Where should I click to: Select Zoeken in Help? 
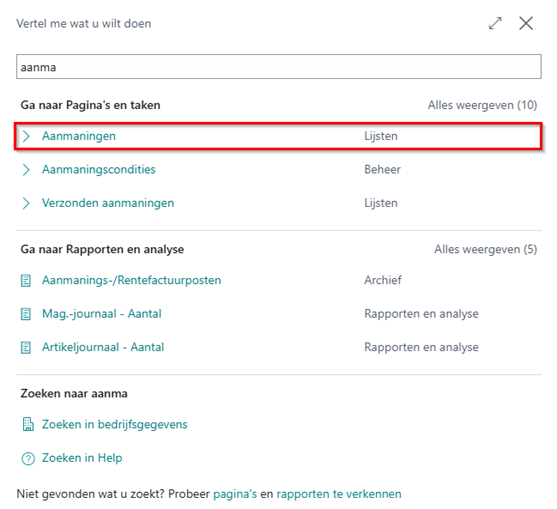[x=82, y=458]
